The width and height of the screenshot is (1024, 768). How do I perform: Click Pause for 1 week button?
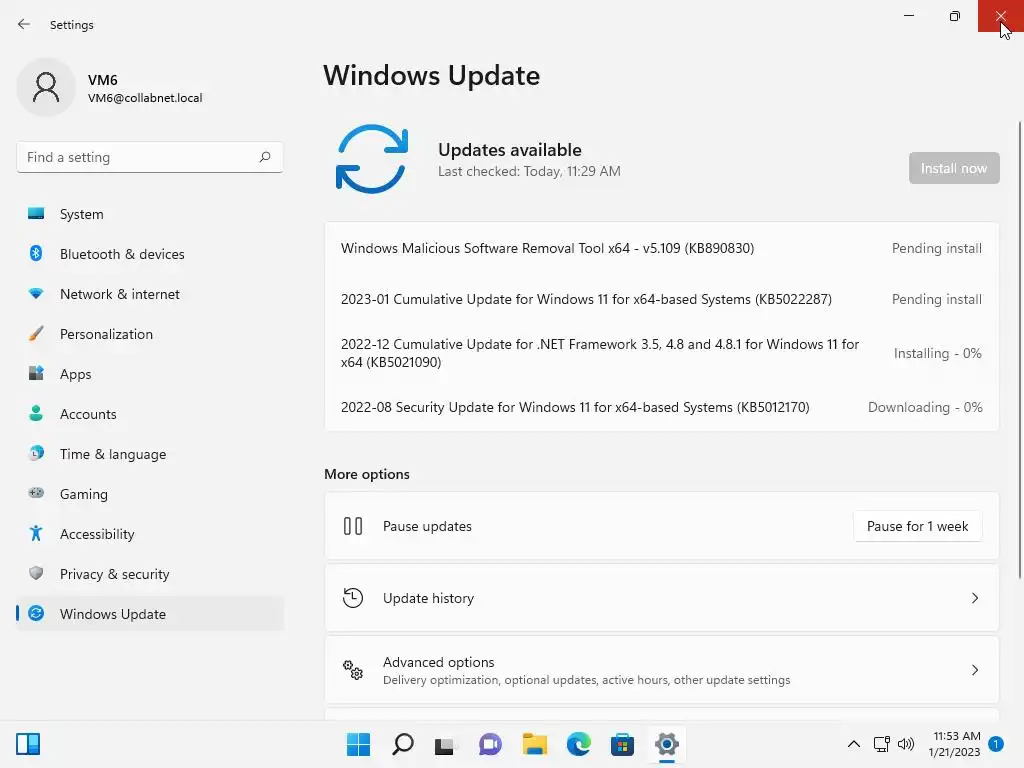click(x=917, y=526)
